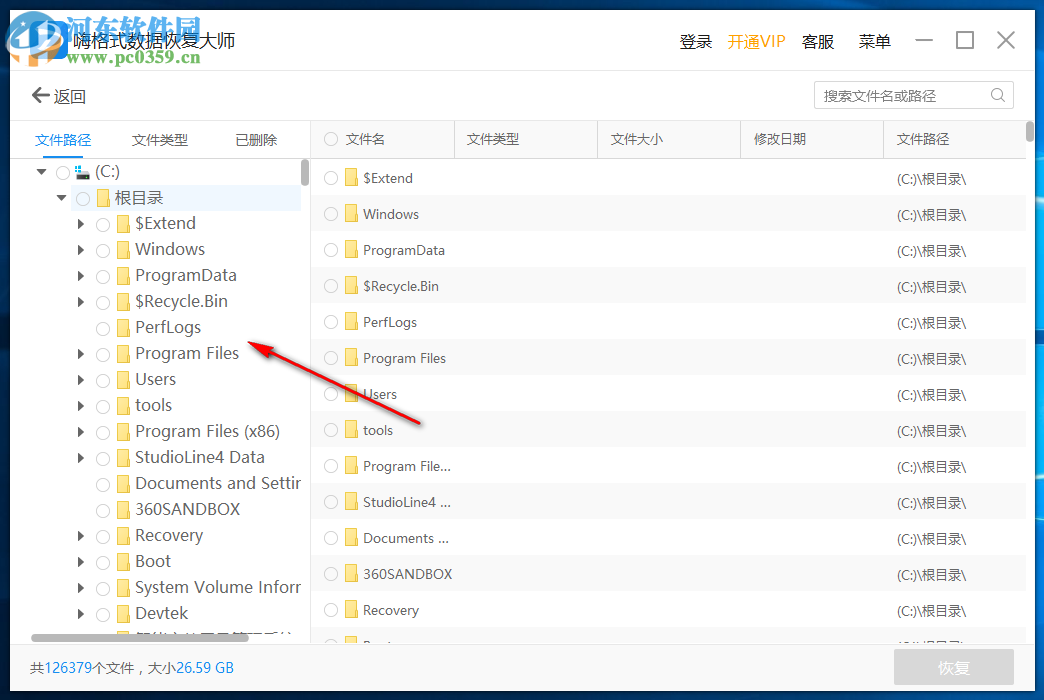Click the $Extend folder icon in file list
The width and height of the screenshot is (1044, 700).
pyautogui.click(x=352, y=178)
